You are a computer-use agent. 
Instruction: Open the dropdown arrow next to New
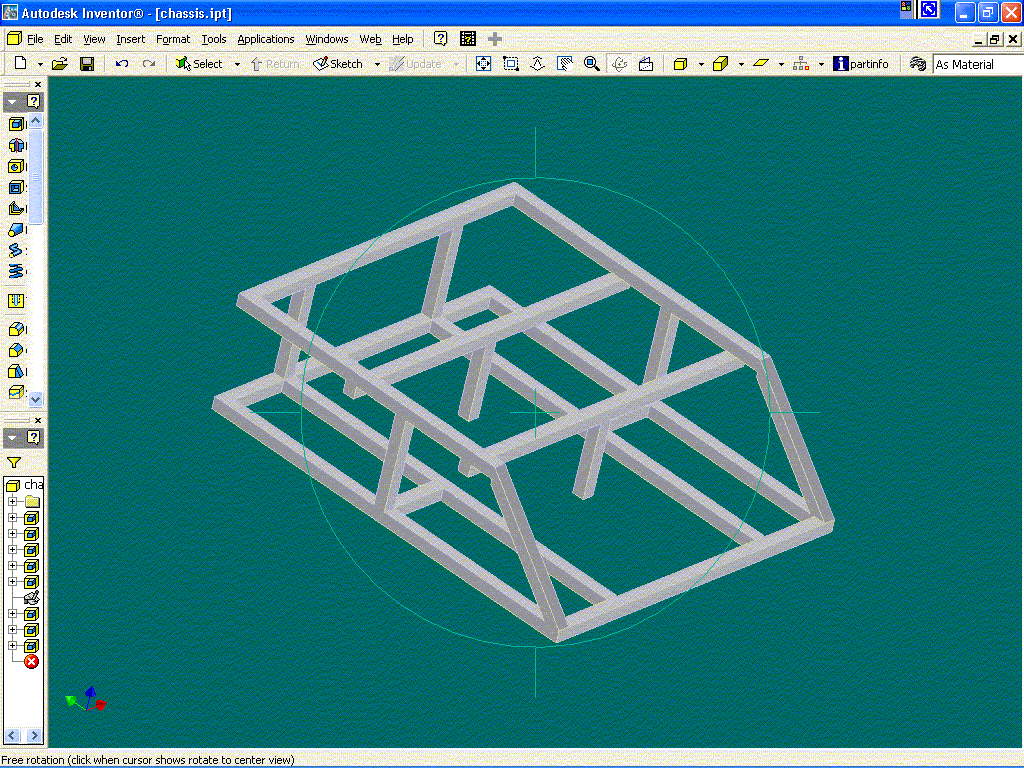[40, 65]
